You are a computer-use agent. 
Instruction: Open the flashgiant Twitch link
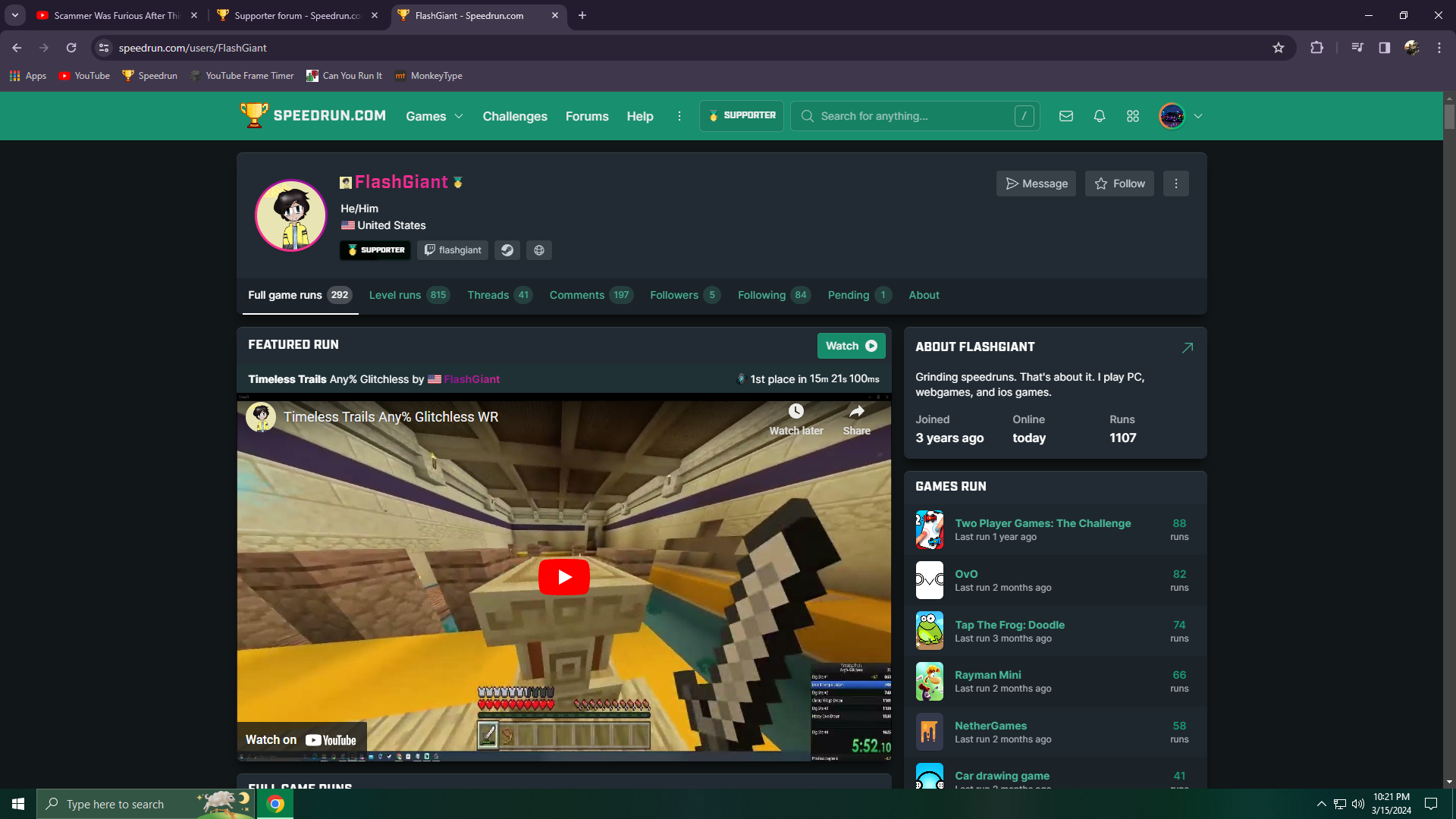453,250
